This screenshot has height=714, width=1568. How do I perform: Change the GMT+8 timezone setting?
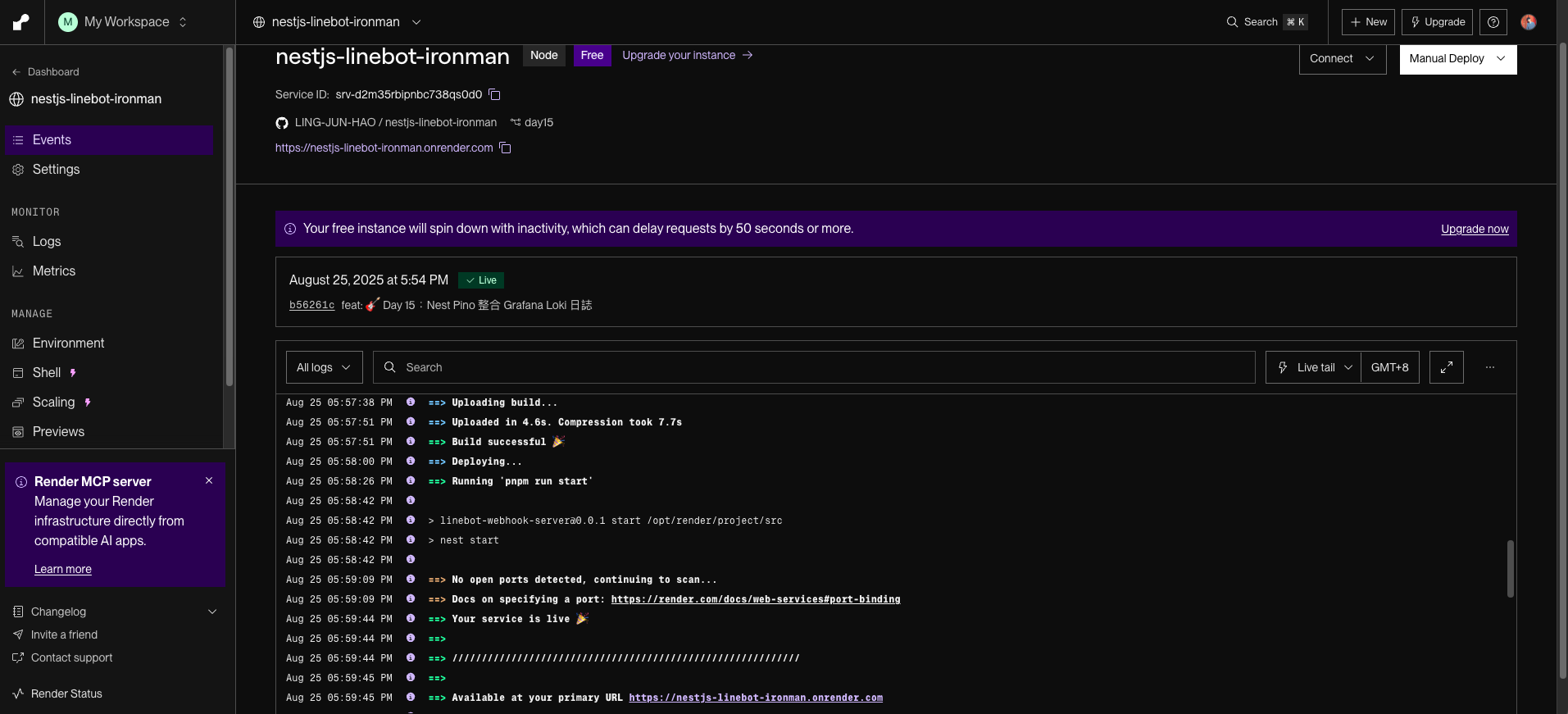pos(1390,367)
